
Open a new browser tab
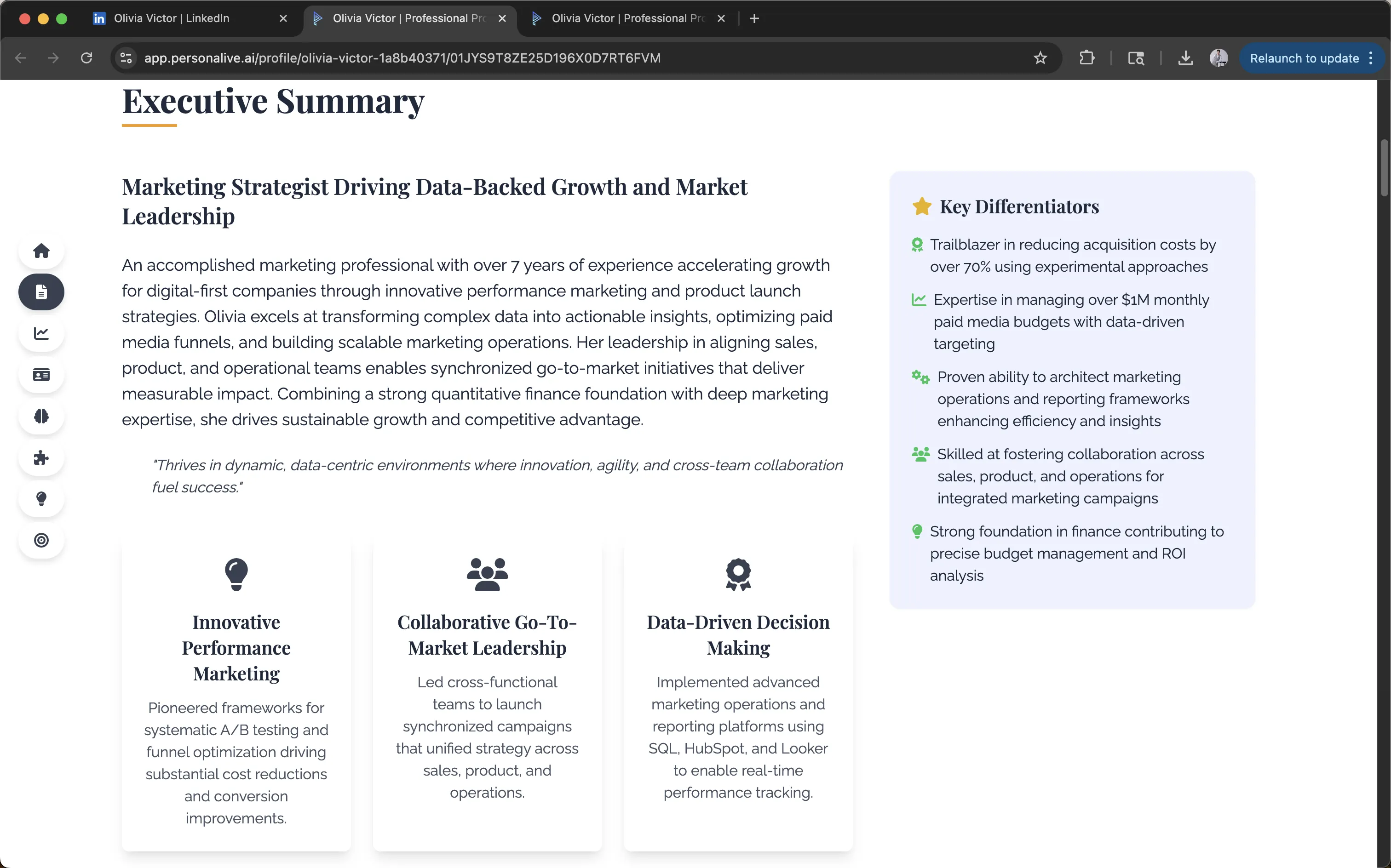click(754, 18)
